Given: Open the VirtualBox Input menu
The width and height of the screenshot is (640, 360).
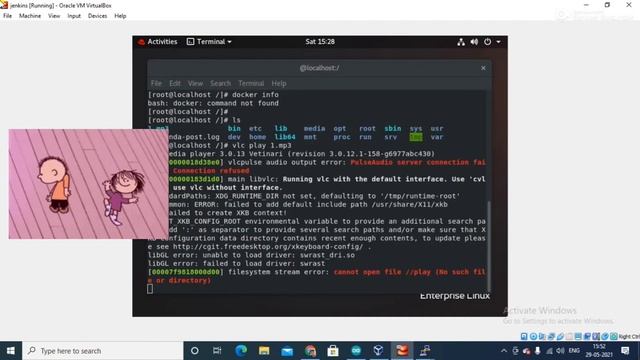Looking at the screenshot, I should (74, 16).
